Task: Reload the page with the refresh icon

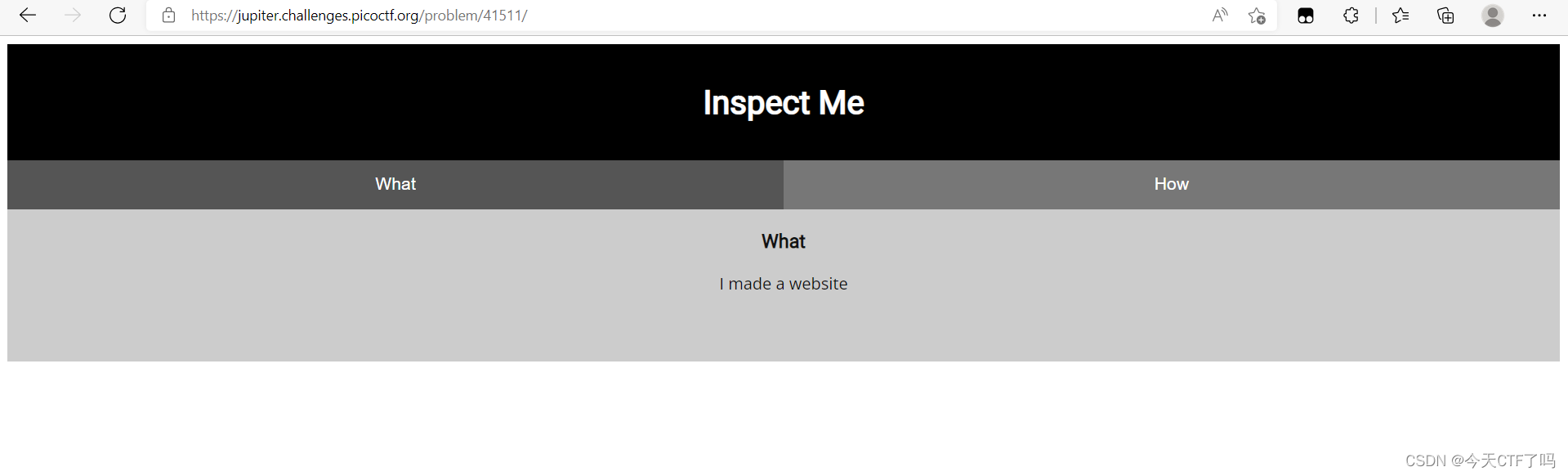Action: [x=118, y=16]
